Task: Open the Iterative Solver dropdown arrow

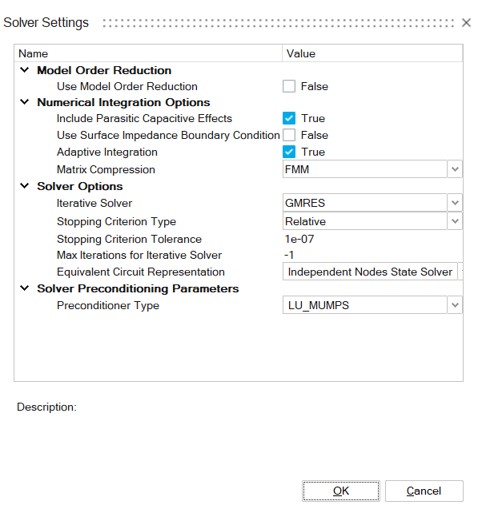Action: [x=455, y=203]
